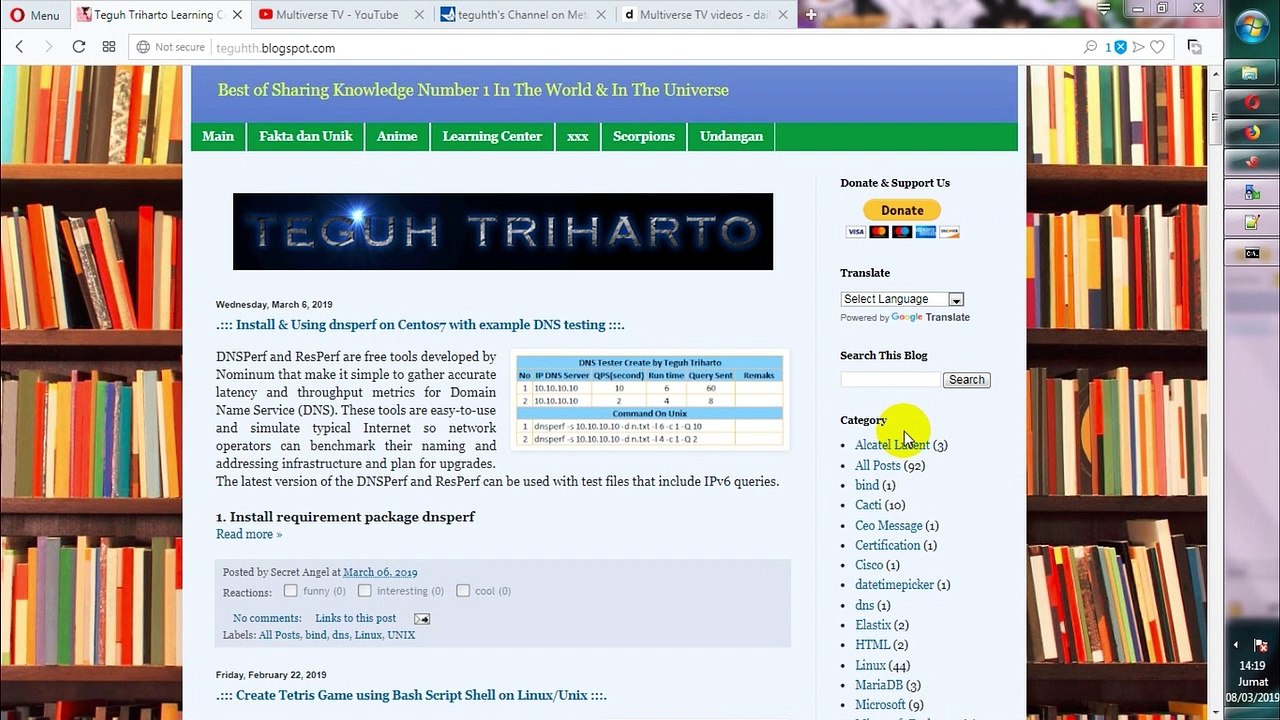Open the Main navigation item
Viewport: 1280px width, 720px height.
click(x=218, y=137)
